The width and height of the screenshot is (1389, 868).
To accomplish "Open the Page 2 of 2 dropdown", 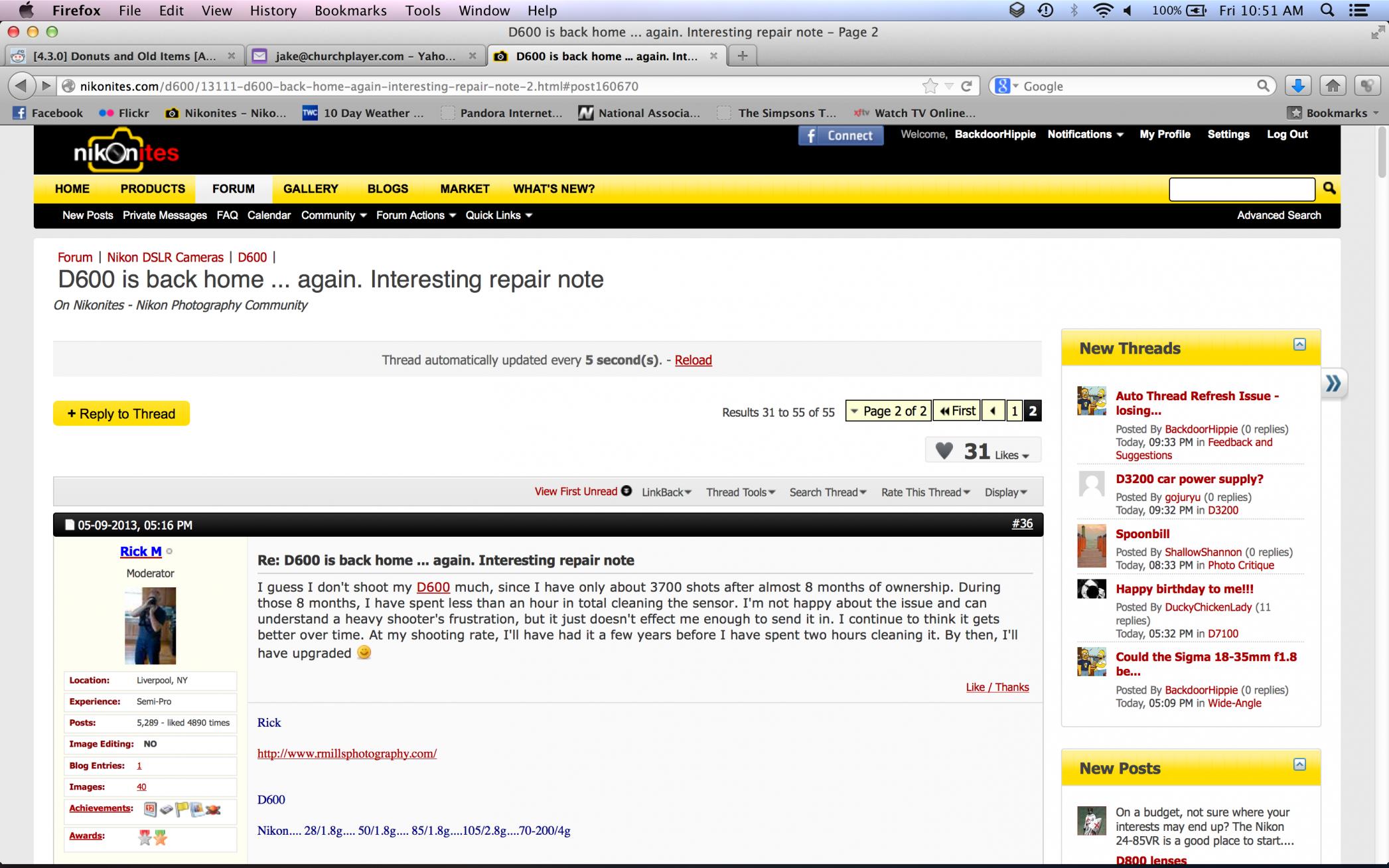I will 888,411.
